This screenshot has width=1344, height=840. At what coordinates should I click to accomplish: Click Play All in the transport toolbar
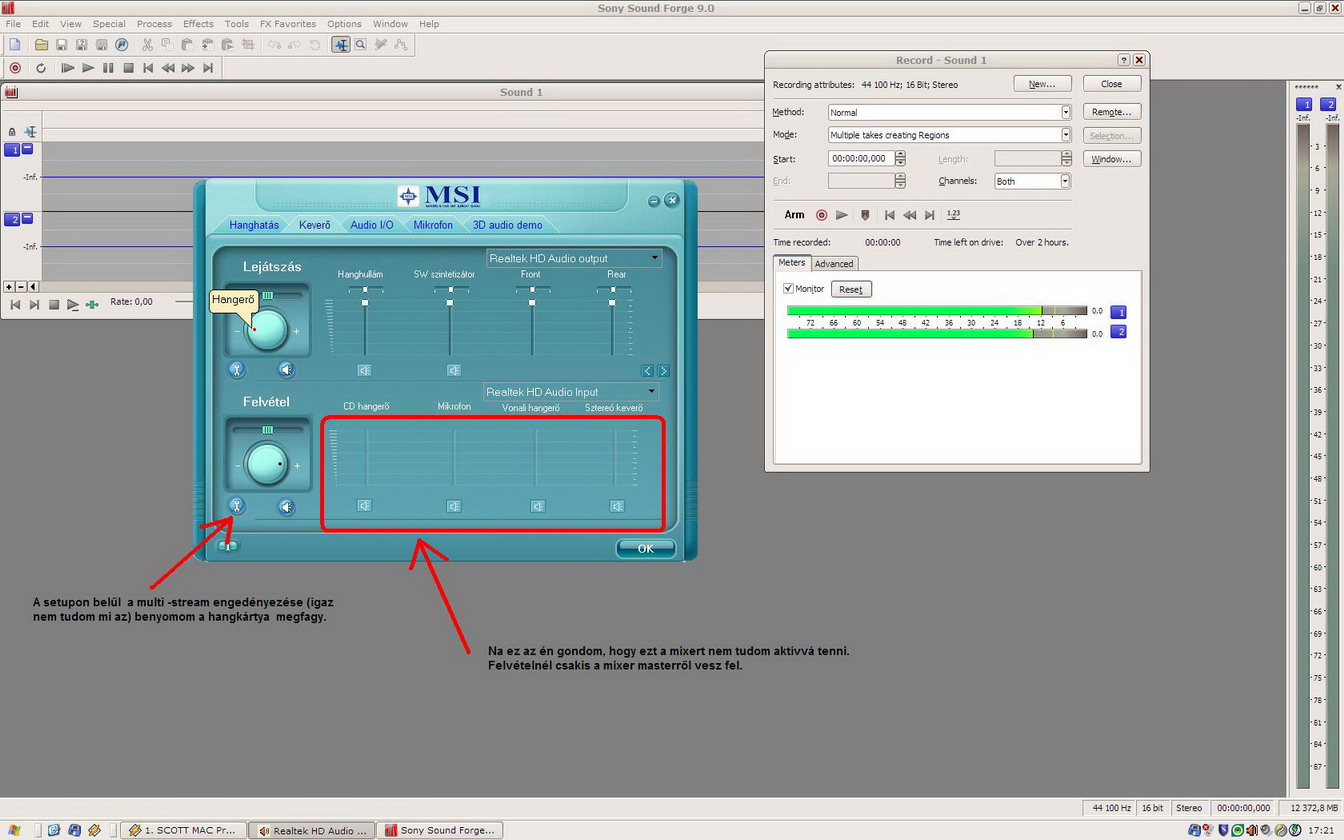tap(67, 68)
